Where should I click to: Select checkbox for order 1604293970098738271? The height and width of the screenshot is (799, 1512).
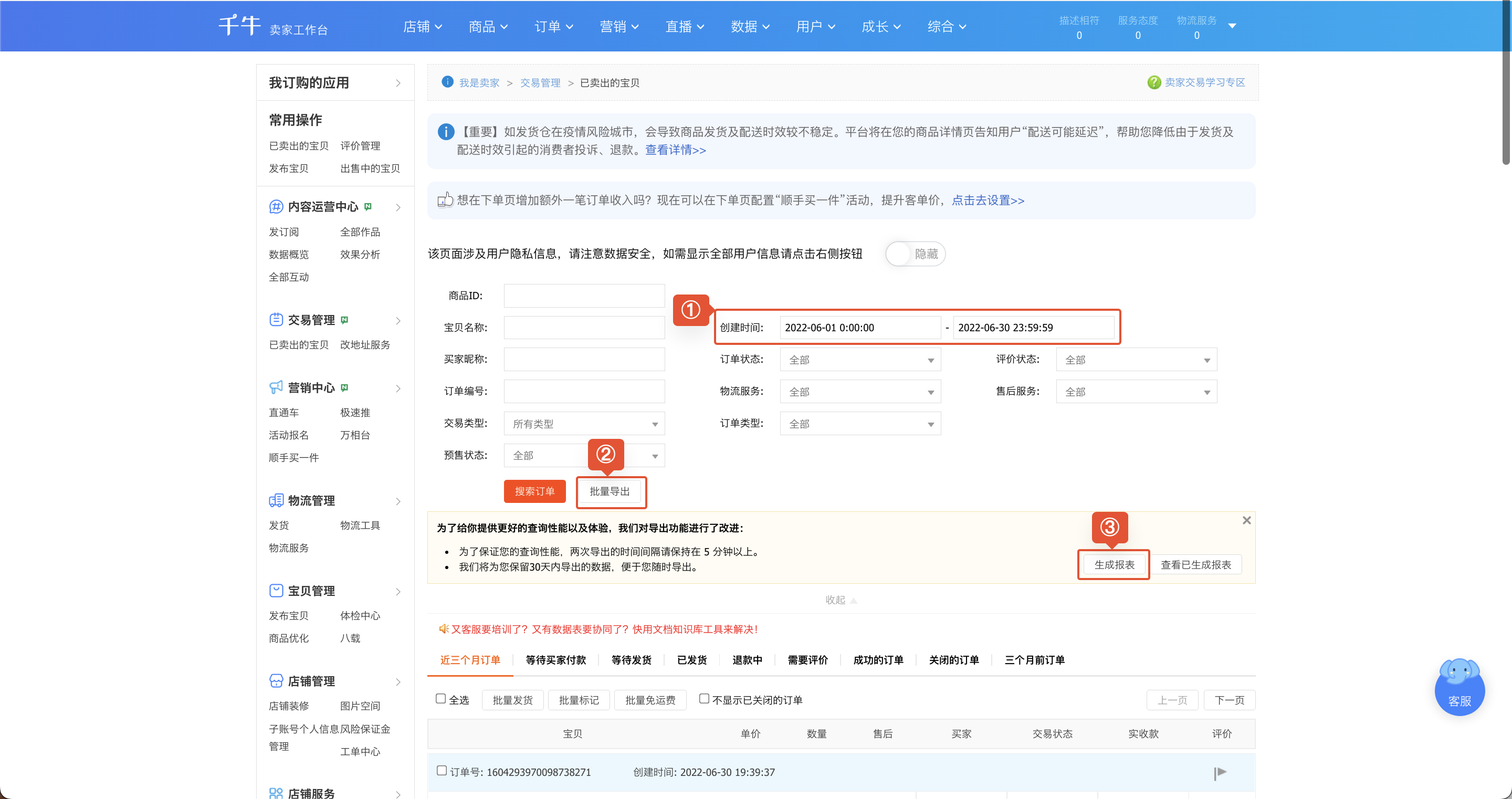pyautogui.click(x=442, y=771)
